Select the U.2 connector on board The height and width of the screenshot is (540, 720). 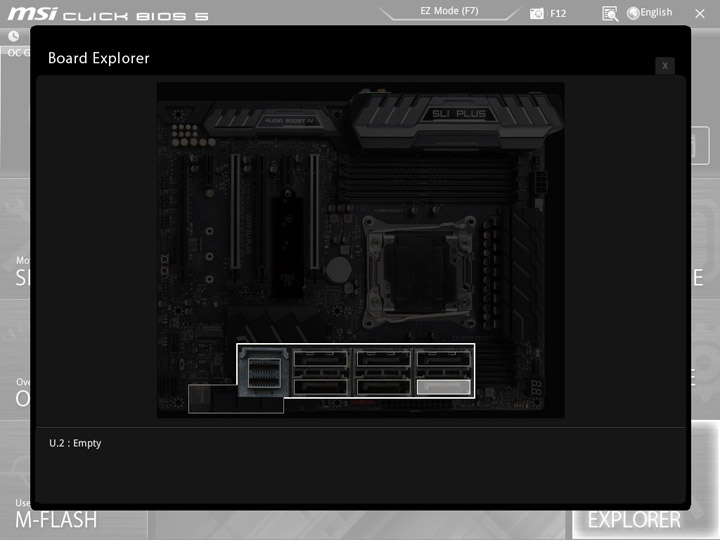pos(264,372)
